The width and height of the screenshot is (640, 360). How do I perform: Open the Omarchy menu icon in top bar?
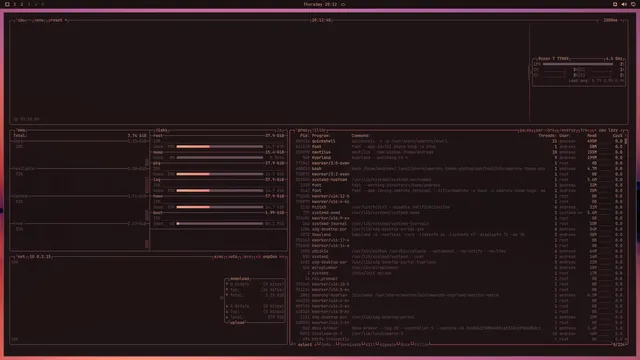(x=7, y=4)
